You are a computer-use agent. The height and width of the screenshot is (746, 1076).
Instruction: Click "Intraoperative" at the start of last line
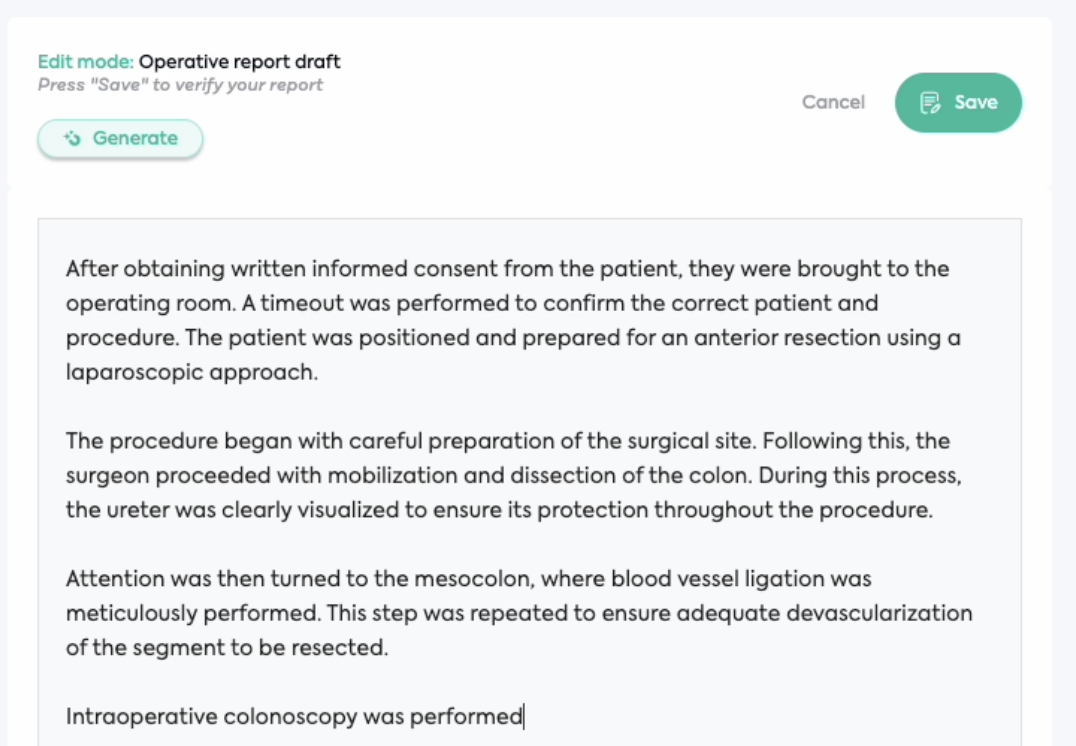[141, 717]
